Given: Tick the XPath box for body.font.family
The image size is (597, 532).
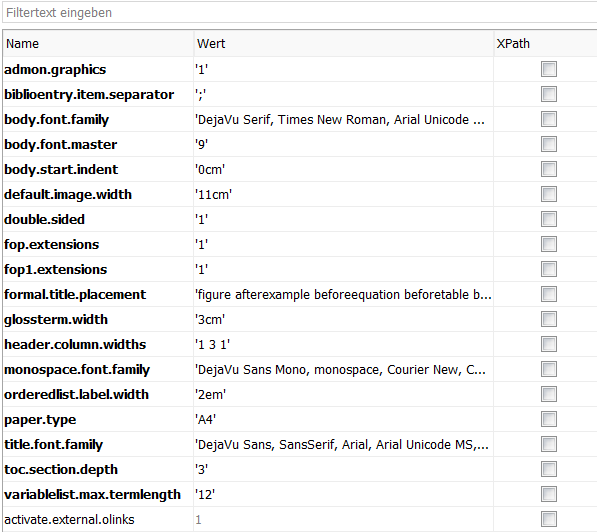Looking at the screenshot, I should click(x=549, y=119).
